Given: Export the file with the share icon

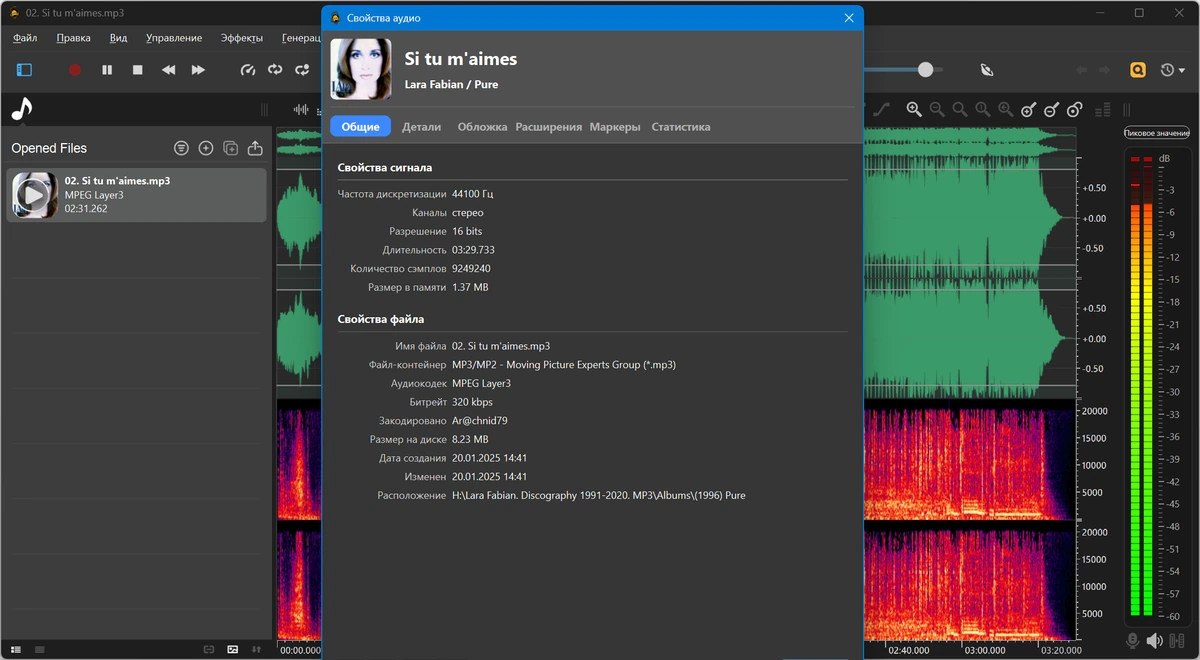Looking at the screenshot, I should 255,148.
